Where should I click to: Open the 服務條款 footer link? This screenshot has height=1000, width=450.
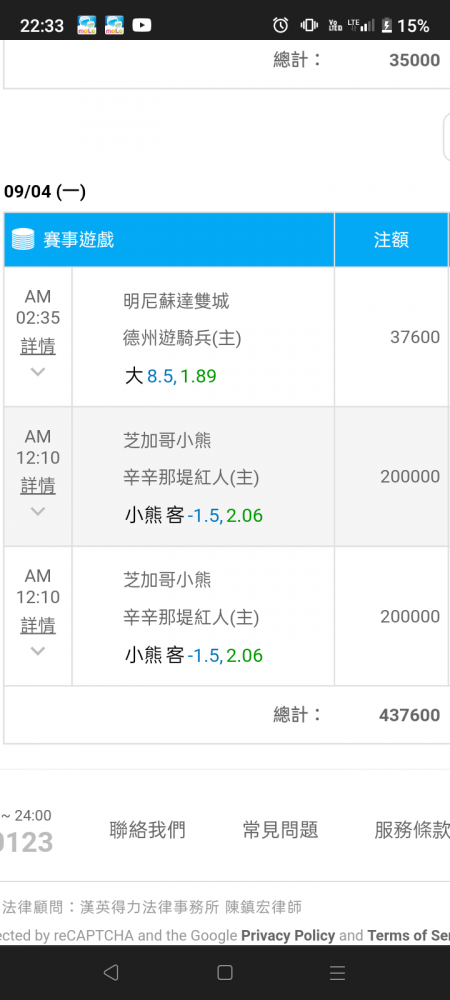[412, 830]
